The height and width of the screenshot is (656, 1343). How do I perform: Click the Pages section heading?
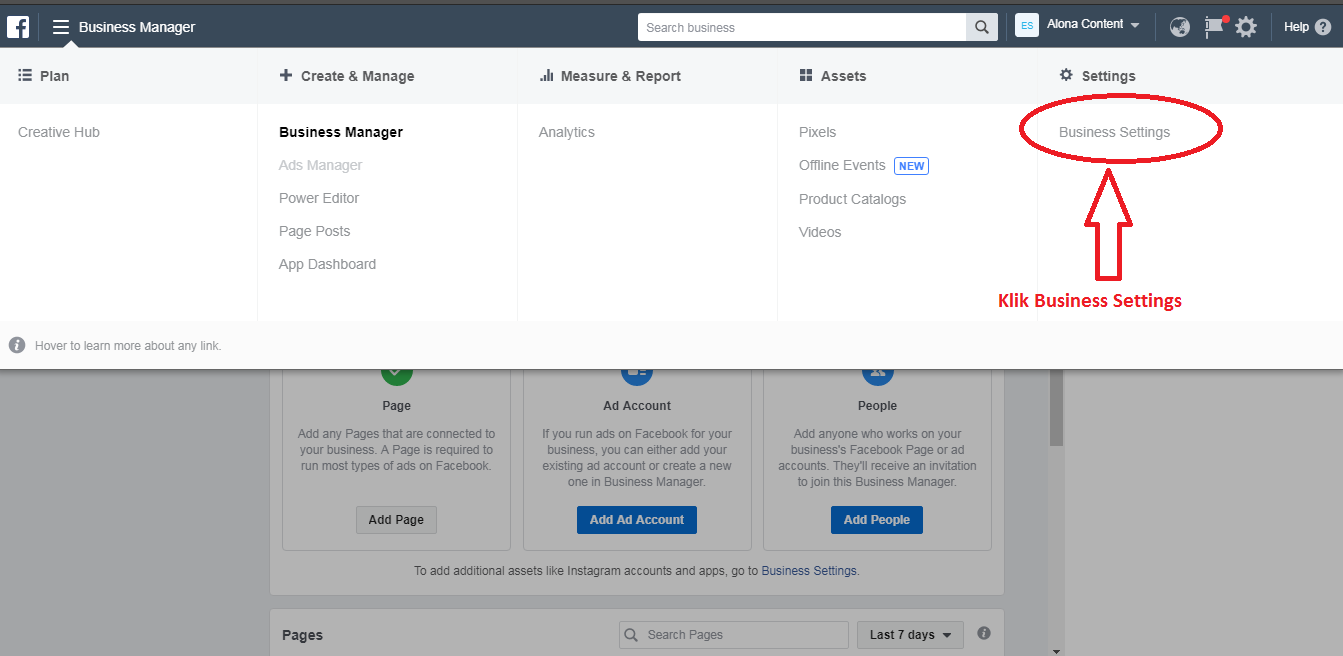click(302, 635)
